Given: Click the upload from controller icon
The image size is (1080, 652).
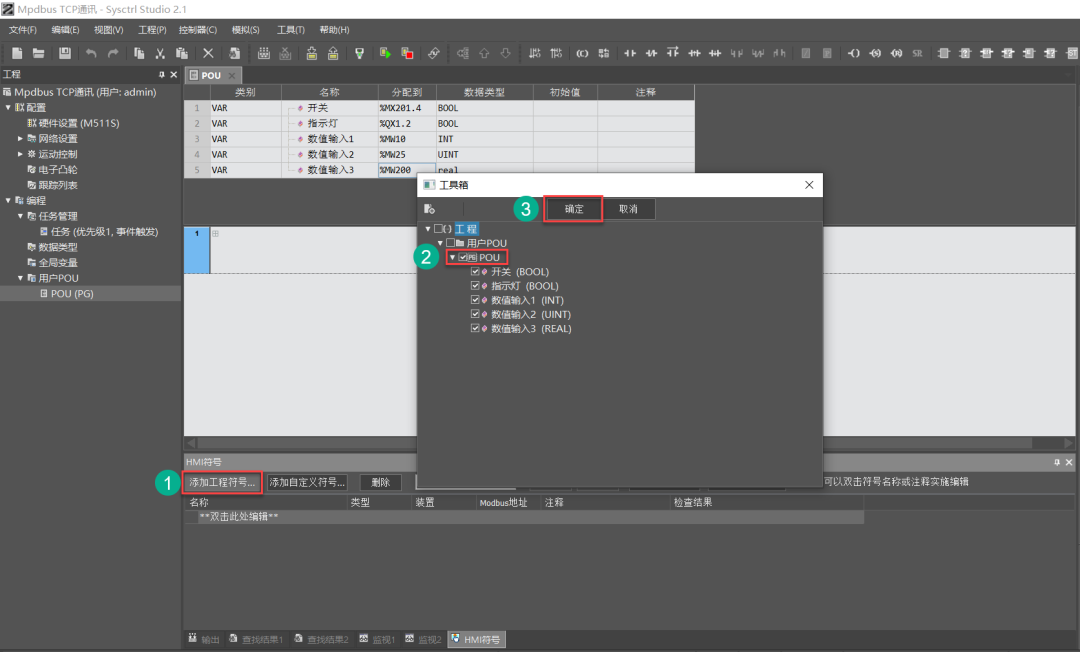Looking at the screenshot, I should click(333, 53).
